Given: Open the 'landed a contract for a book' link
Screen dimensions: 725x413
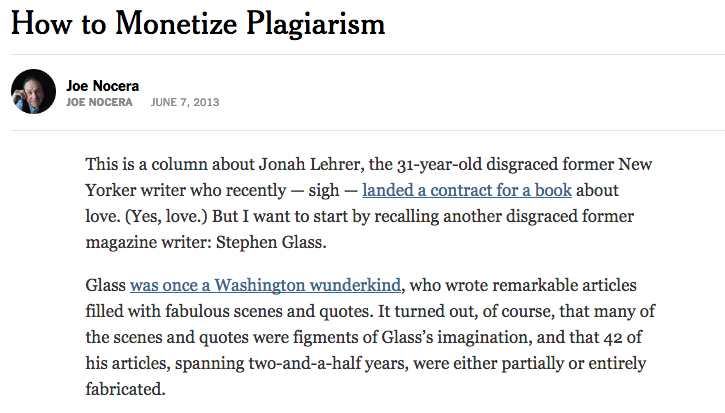Looking at the screenshot, I should (467, 191).
